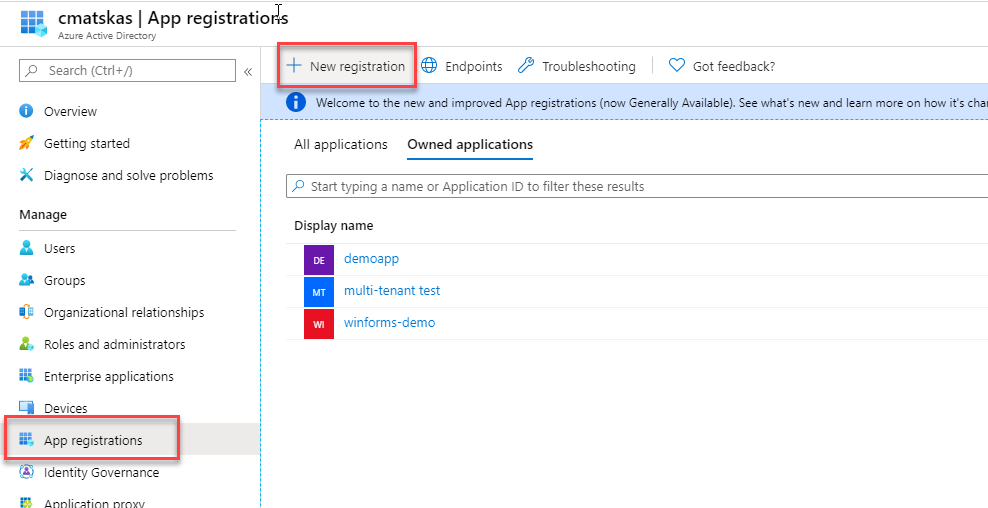Image resolution: width=988 pixels, height=508 pixels.
Task: Click the Getting started rocket icon
Action: click(26, 144)
